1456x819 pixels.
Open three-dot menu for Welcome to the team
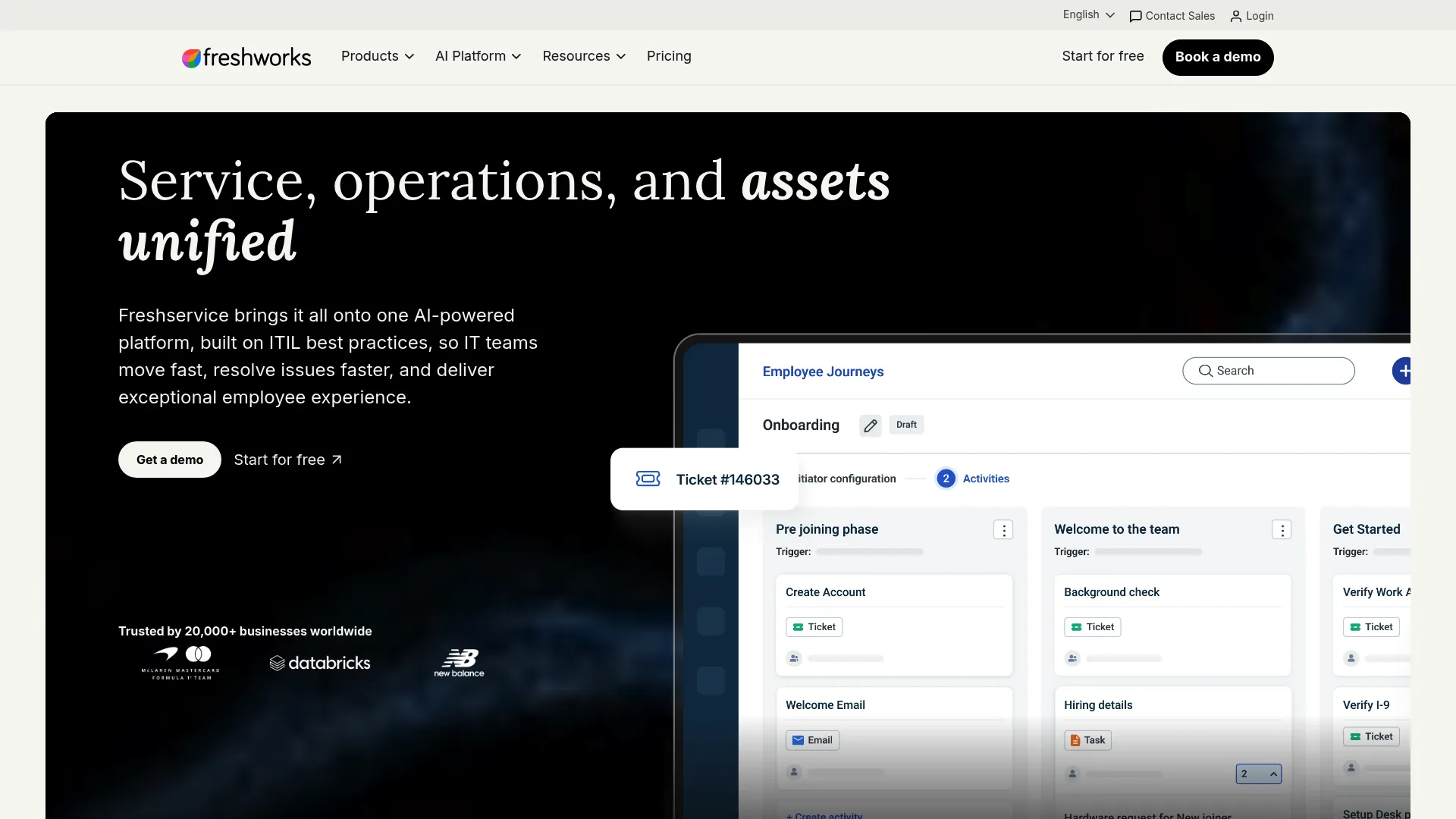(x=1282, y=530)
